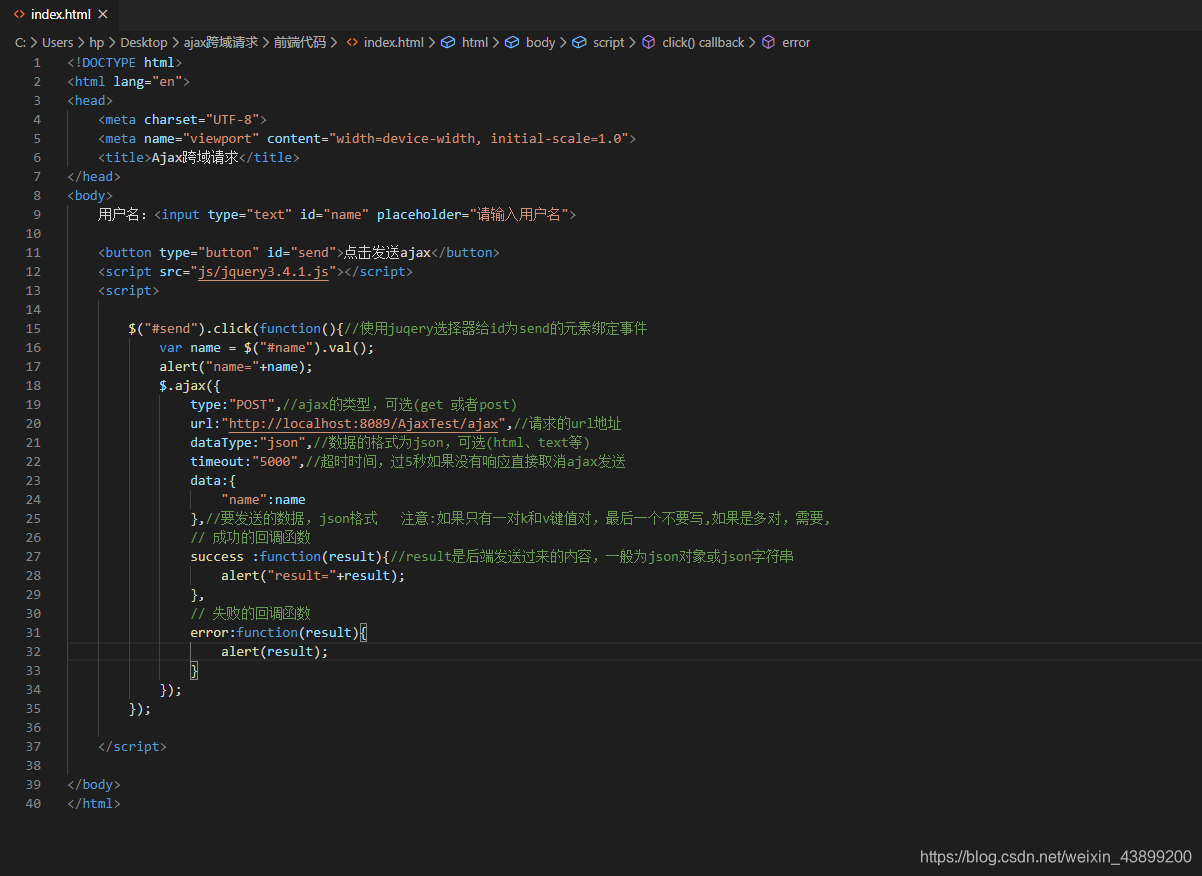Screen dimensions: 1202x876
Task: Place cursor on alert("result="+result) statement
Action: (313, 575)
